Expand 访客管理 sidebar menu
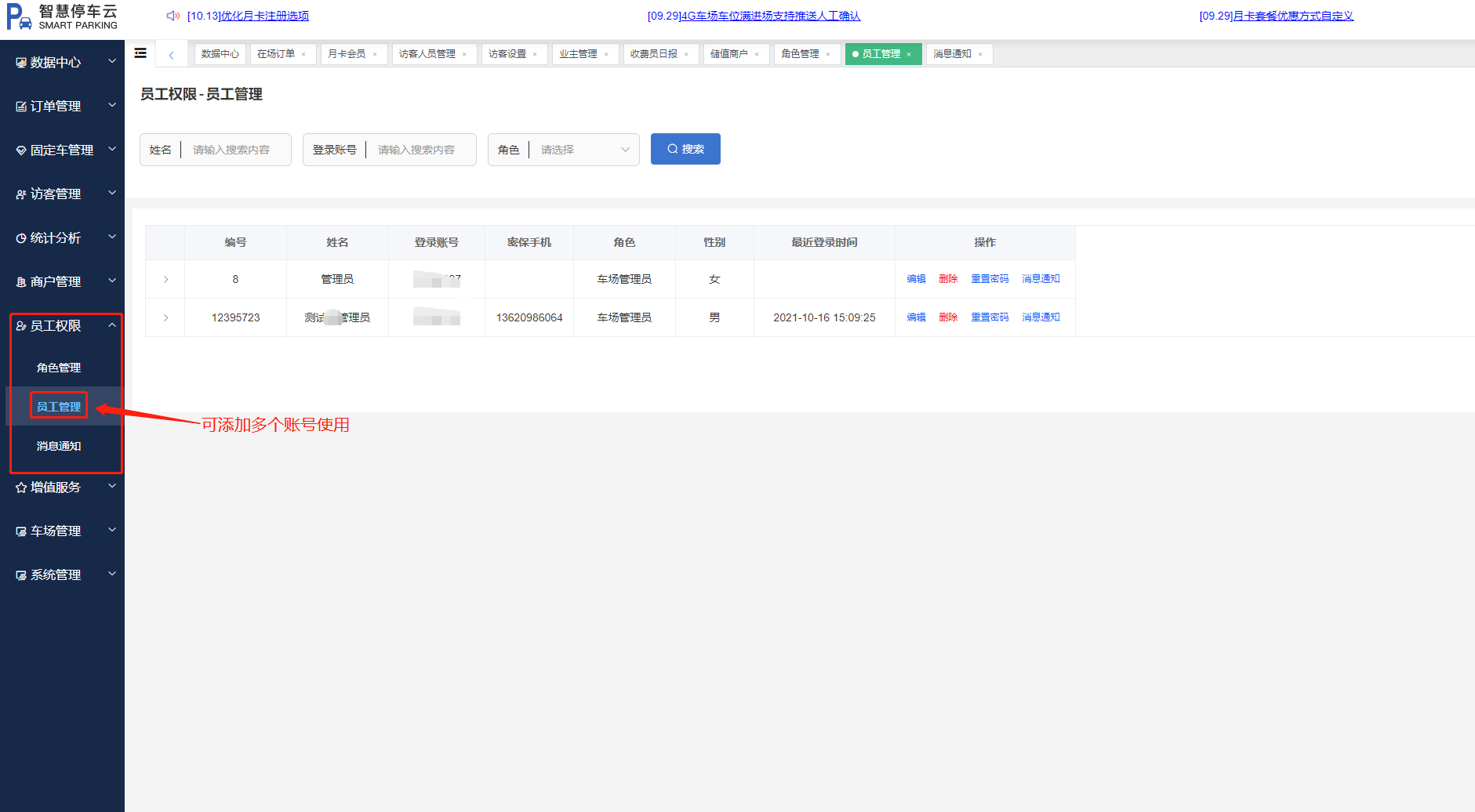Image resolution: width=1475 pixels, height=812 pixels. [x=62, y=194]
